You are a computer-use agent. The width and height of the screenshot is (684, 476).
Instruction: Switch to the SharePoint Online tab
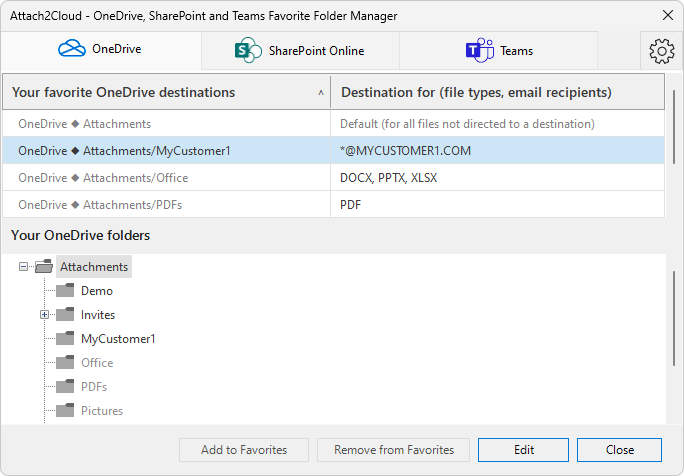(x=300, y=51)
